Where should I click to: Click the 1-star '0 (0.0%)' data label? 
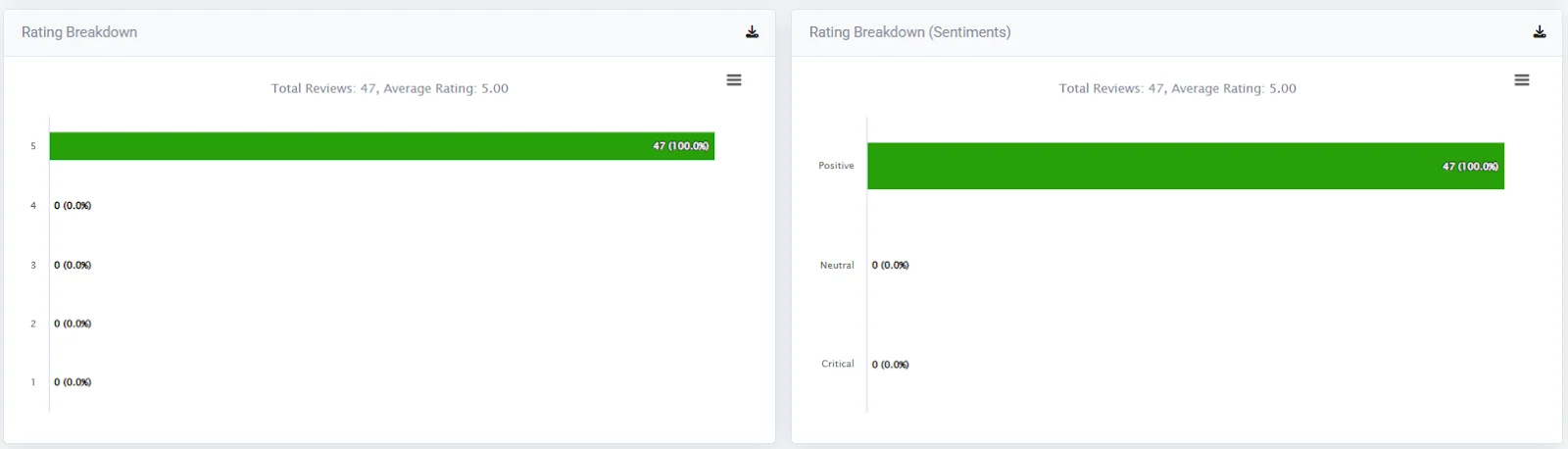(73, 382)
